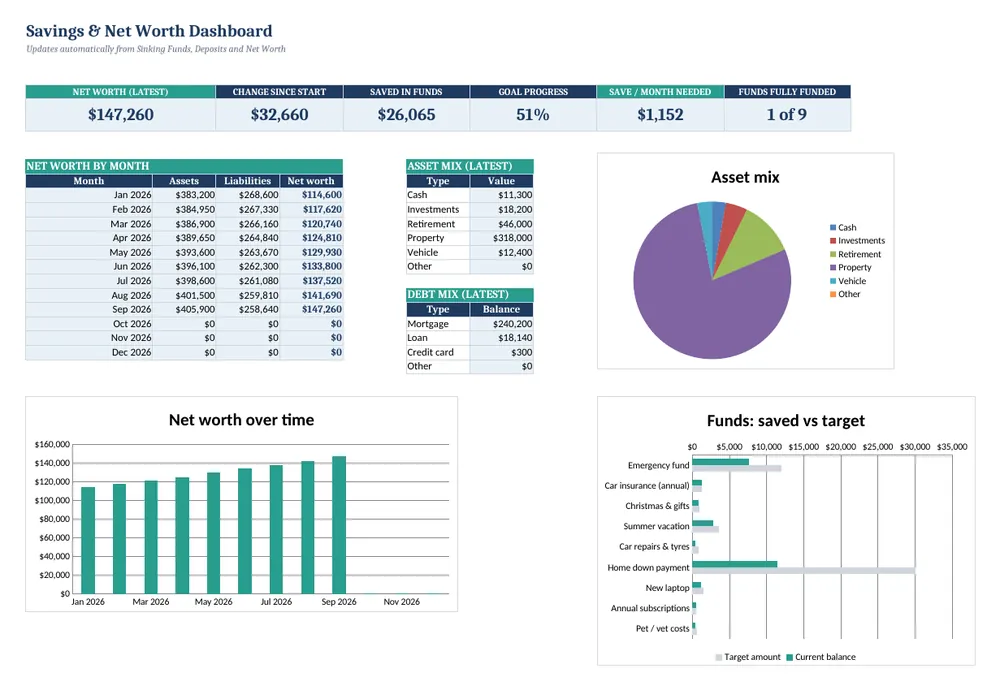Click the Retirement legend swatch in Asset mix

(x=833, y=254)
